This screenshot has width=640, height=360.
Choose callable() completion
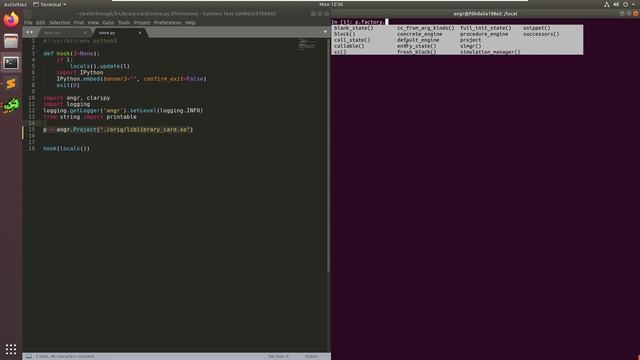[x=349, y=46]
